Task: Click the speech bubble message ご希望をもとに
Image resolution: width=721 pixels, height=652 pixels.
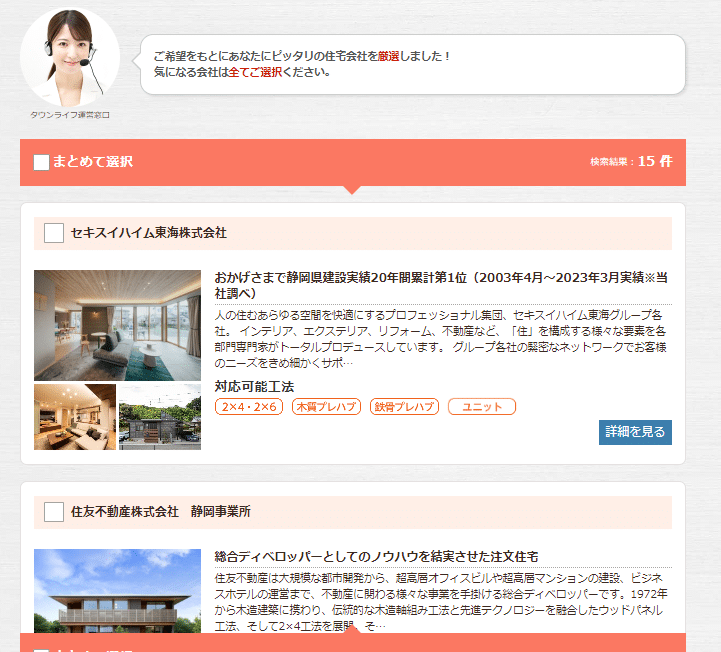Action: 302,64
